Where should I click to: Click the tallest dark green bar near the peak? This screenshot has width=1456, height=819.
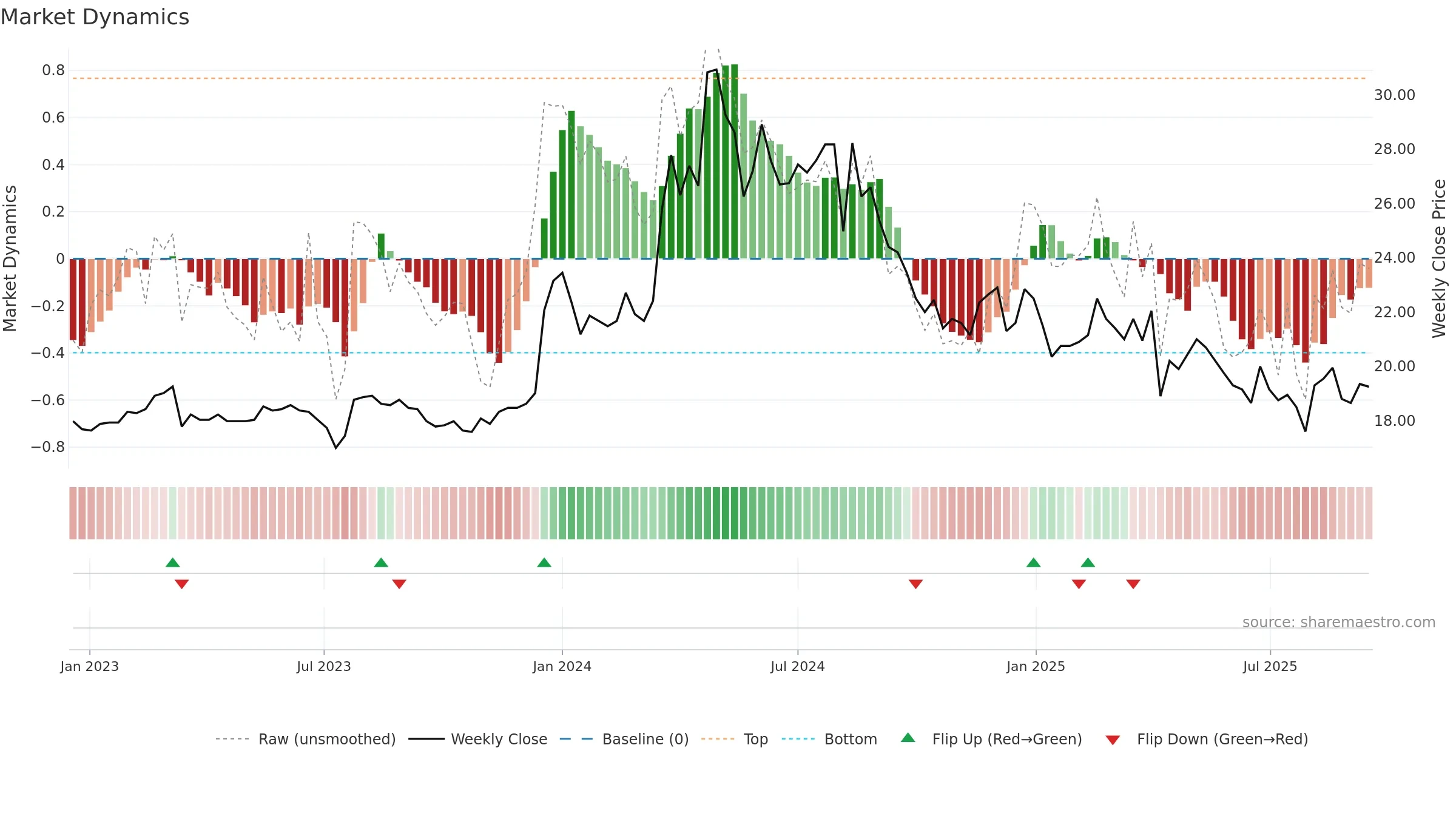tap(735, 161)
